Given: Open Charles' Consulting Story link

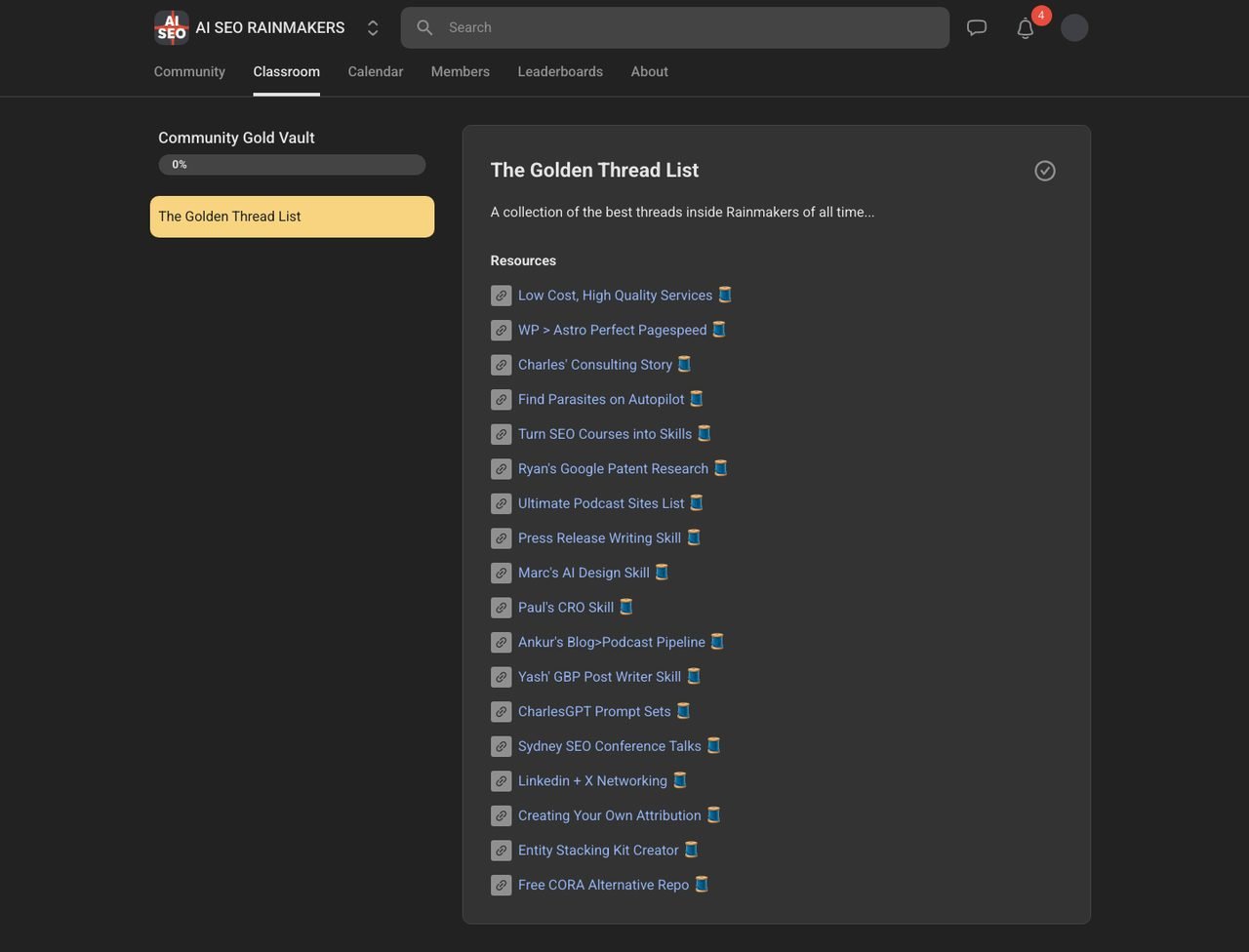Looking at the screenshot, I should (604, 365).
